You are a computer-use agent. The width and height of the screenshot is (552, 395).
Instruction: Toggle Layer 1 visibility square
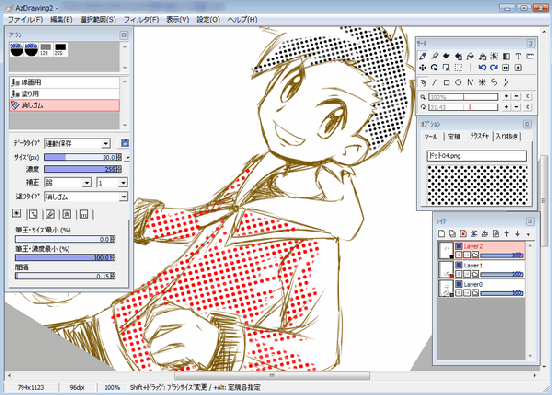[459, 265]
